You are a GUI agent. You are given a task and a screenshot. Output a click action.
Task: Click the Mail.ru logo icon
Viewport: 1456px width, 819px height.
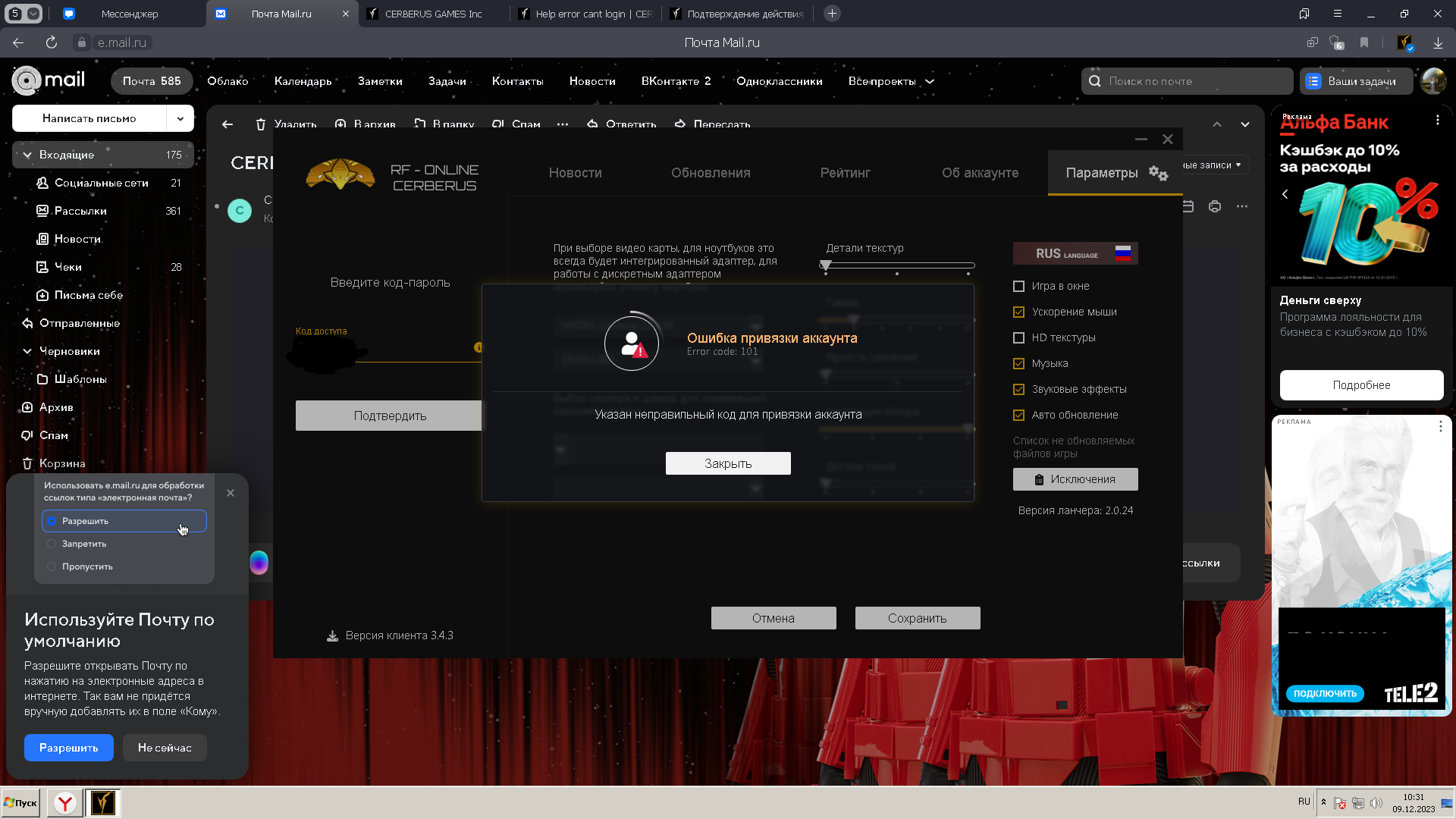tap(26, 80)
